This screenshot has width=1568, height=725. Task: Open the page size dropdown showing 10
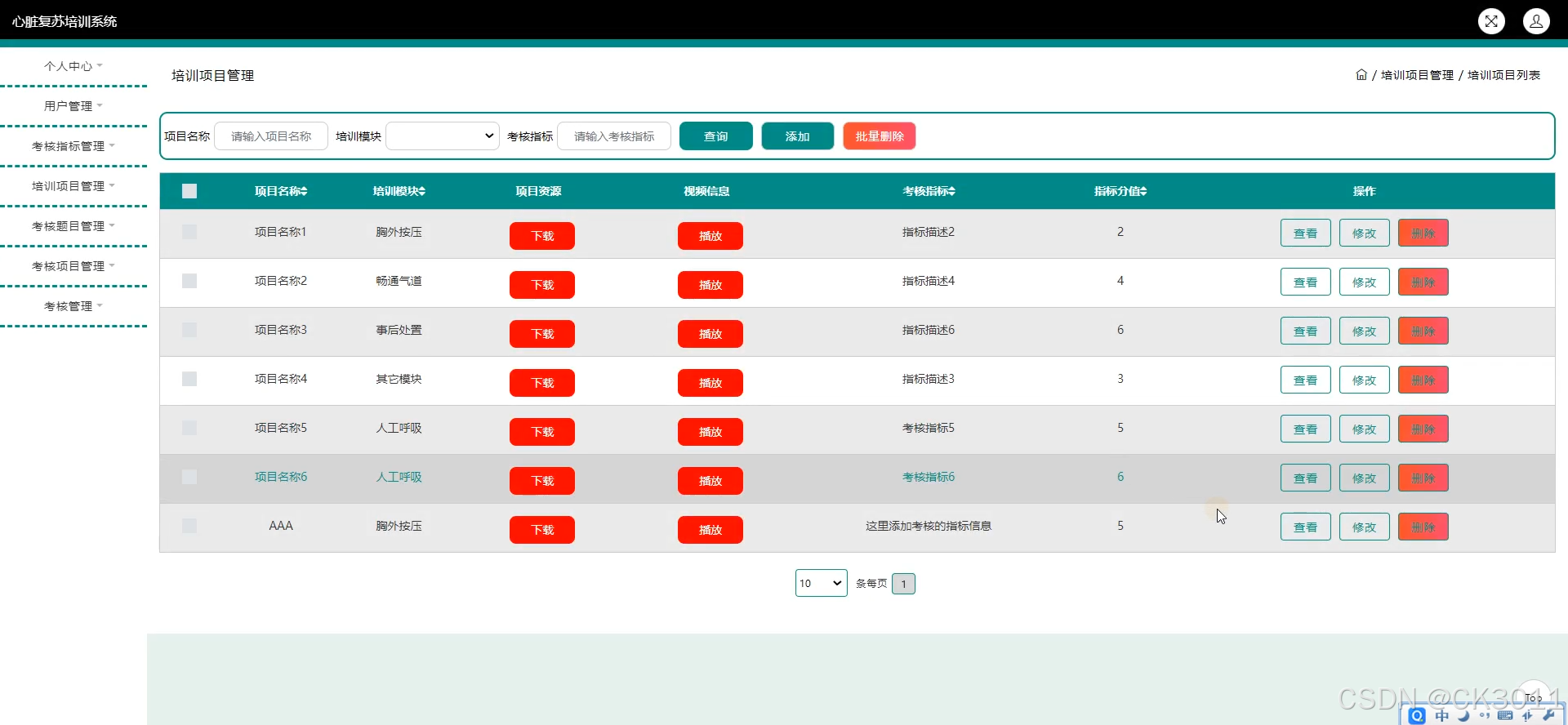(x=822, y=583)
